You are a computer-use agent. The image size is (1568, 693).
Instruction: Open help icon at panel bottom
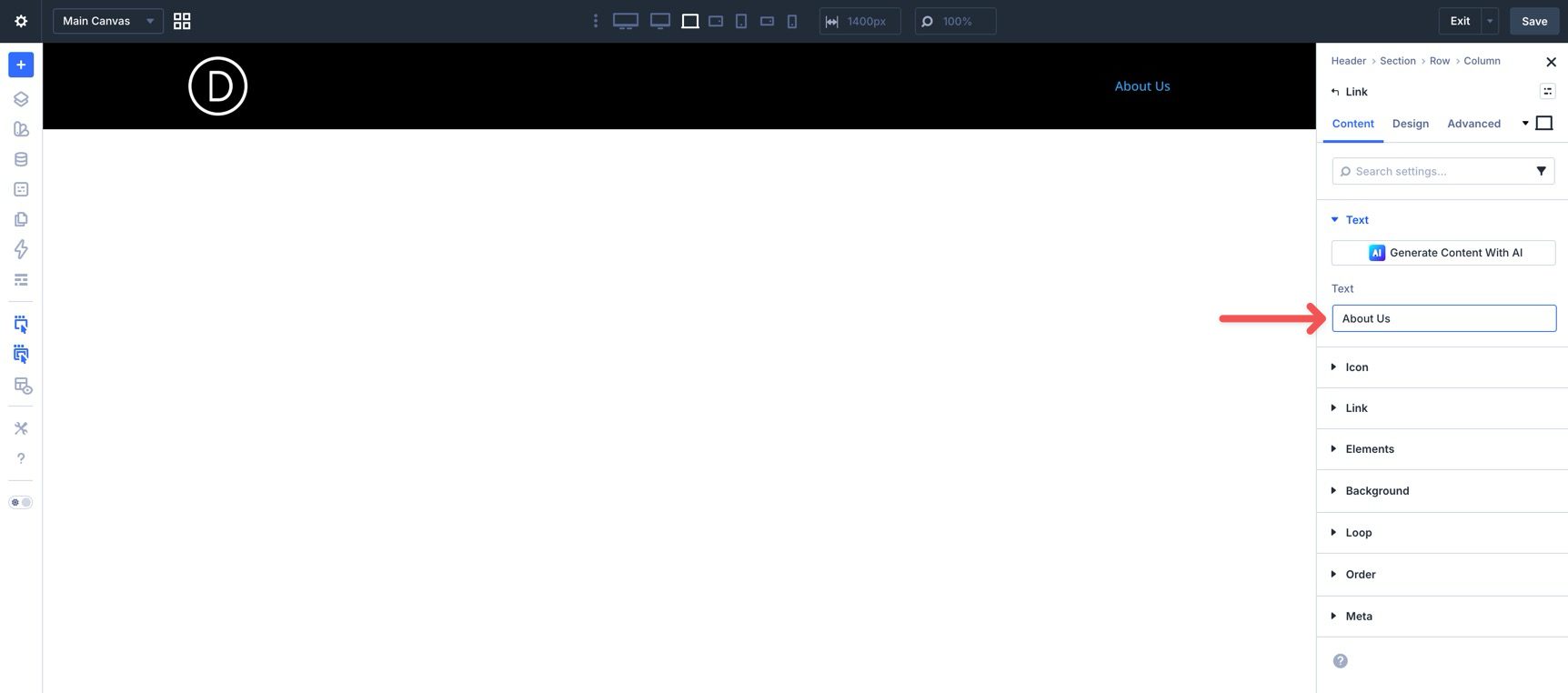[1340, 661]
